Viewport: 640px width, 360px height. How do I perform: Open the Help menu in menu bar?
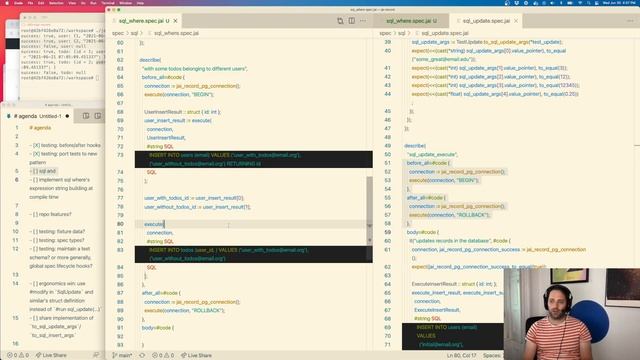click(x=140, y=3)
